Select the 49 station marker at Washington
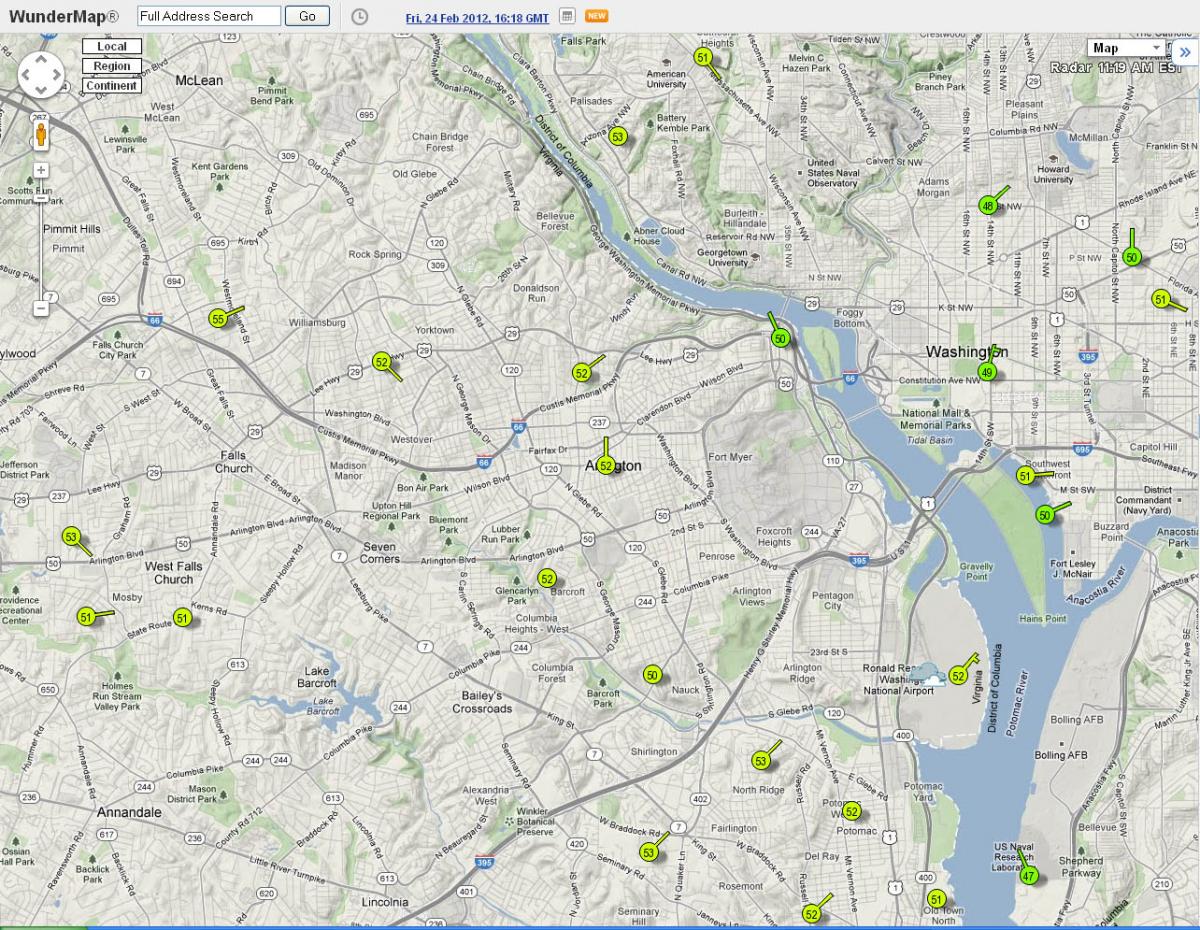The height and width of the screenshot is (930, 1200). point(987,372)
